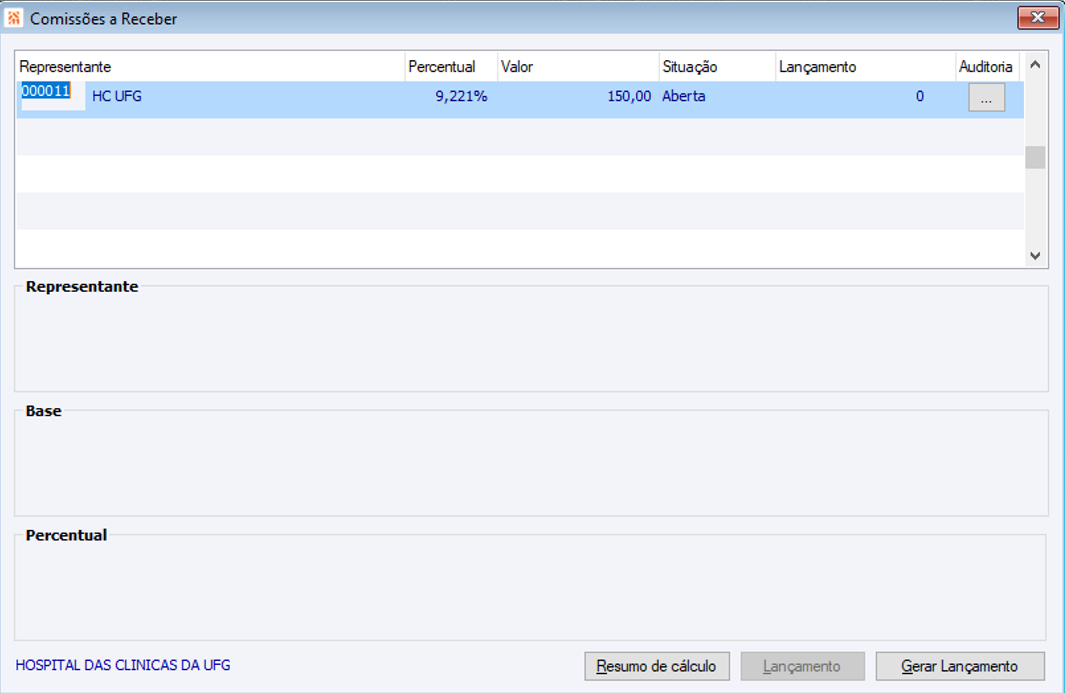1065x693 pixels.
Task: Close the Comissões a Receber window
Action: point(1038,18)
